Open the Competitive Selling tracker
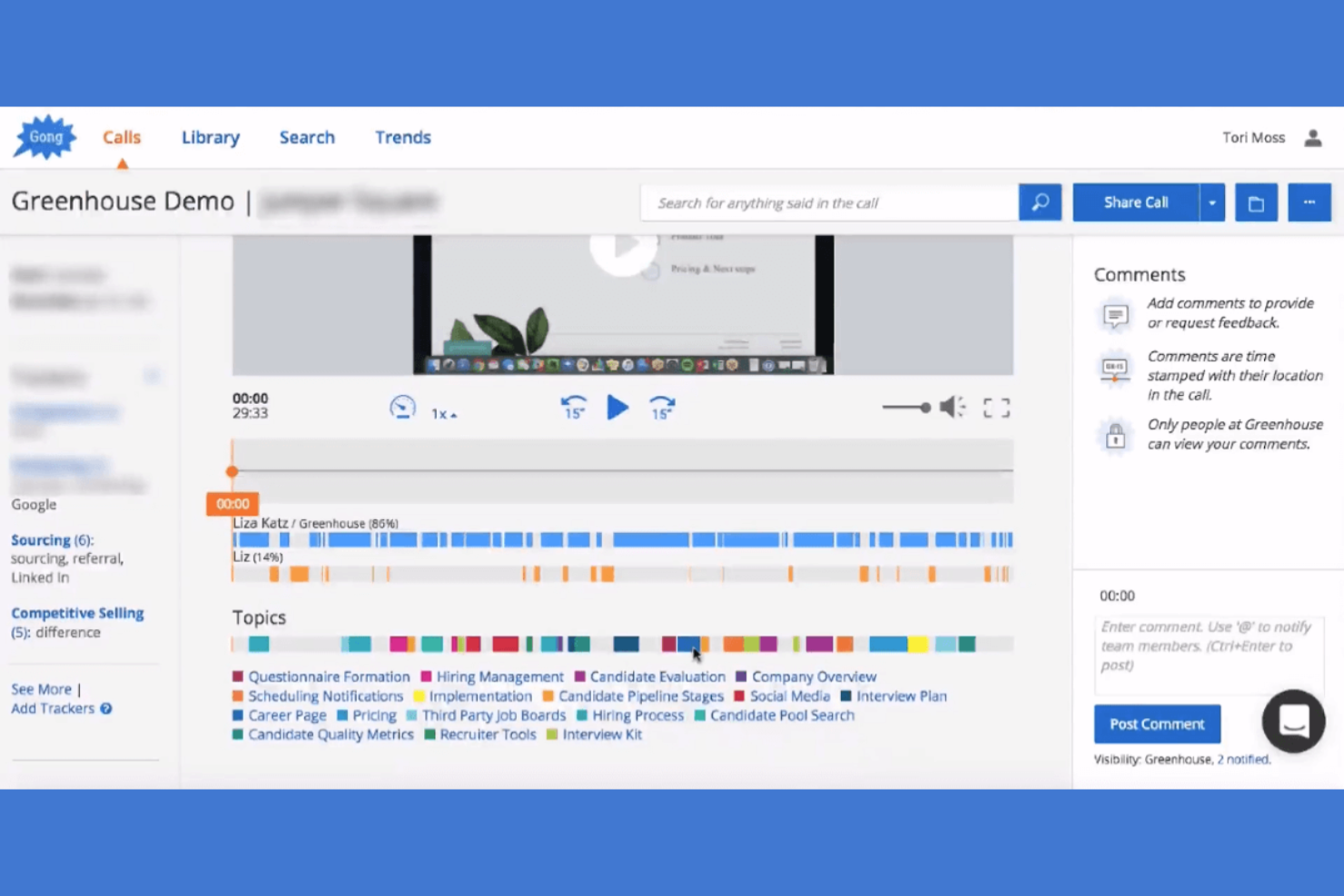Viewport: 1344px width, 896px height. pos(77,614)
